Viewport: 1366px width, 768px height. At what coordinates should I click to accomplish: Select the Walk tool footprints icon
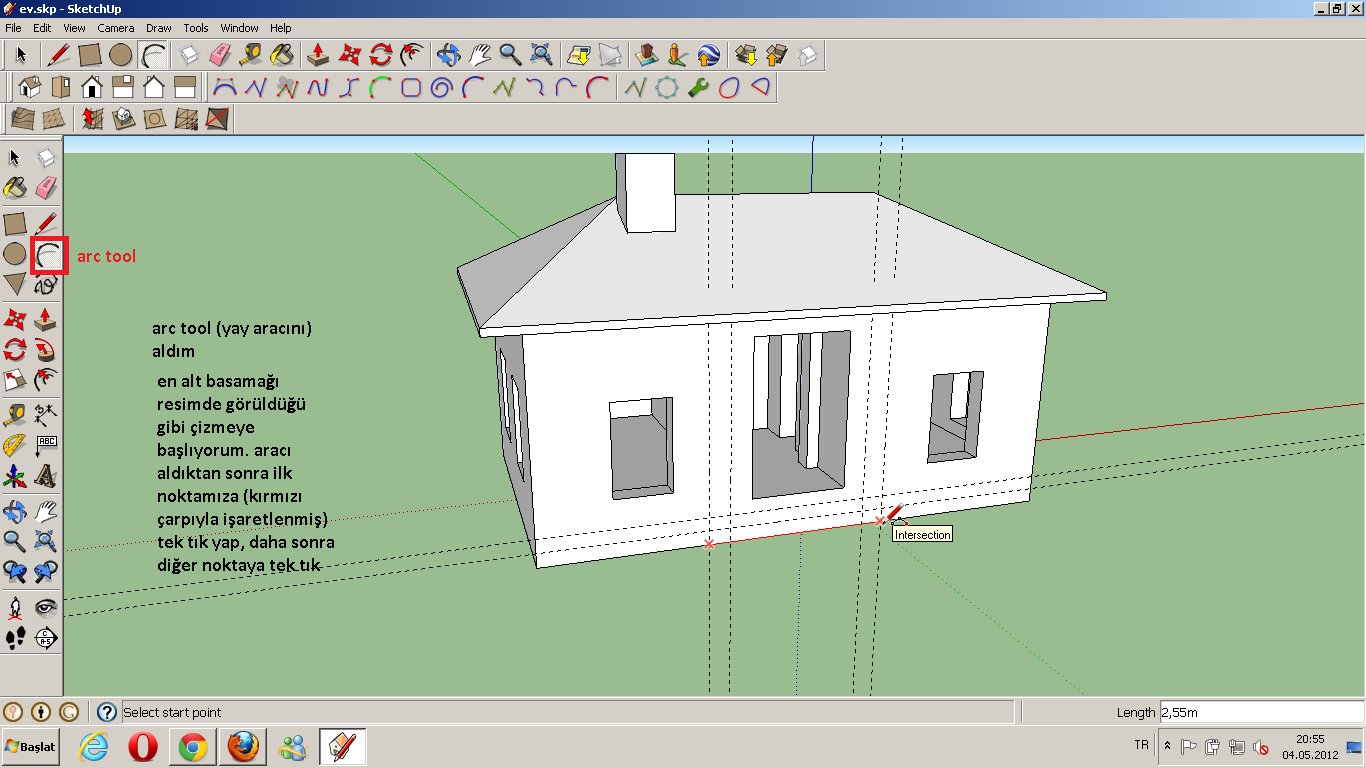[x=16, y=638]
